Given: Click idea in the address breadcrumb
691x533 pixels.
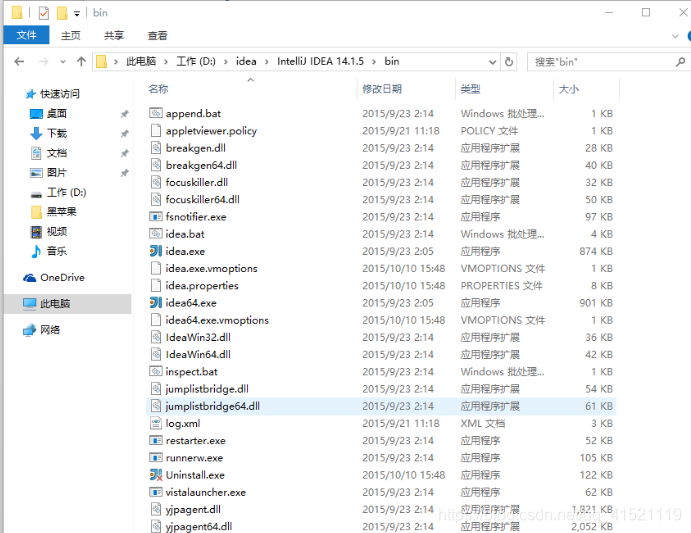Looking at the screenshot, I should click(x=246, y=61).
